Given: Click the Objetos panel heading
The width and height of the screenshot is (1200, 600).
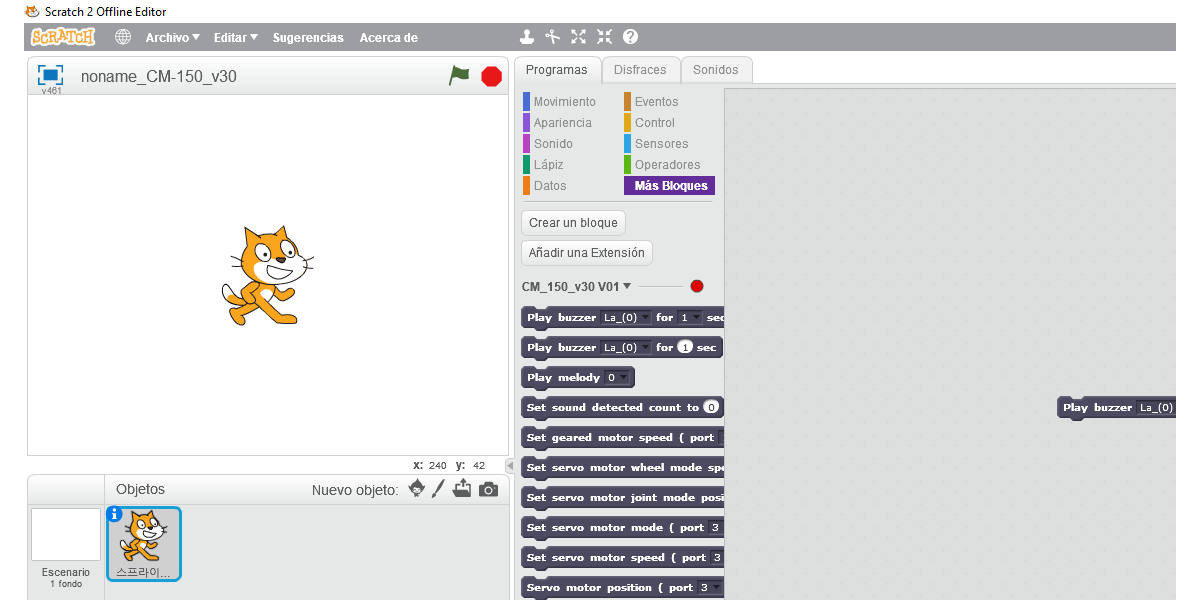Looking at the screenshot, I should (x=140, y=489).
